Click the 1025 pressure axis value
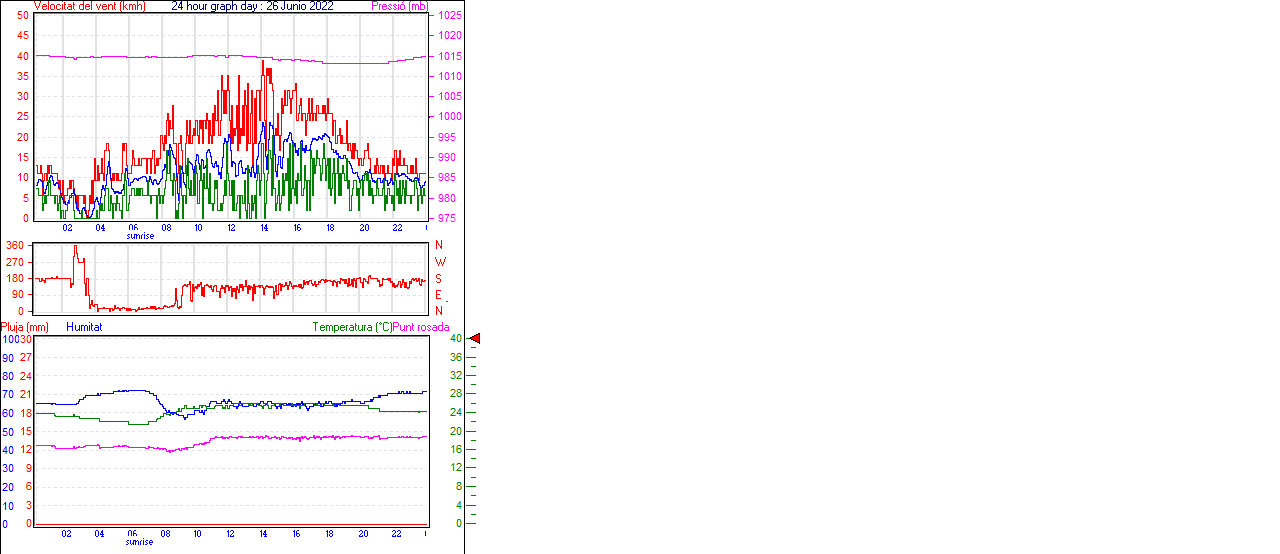 tap(449, 16)
